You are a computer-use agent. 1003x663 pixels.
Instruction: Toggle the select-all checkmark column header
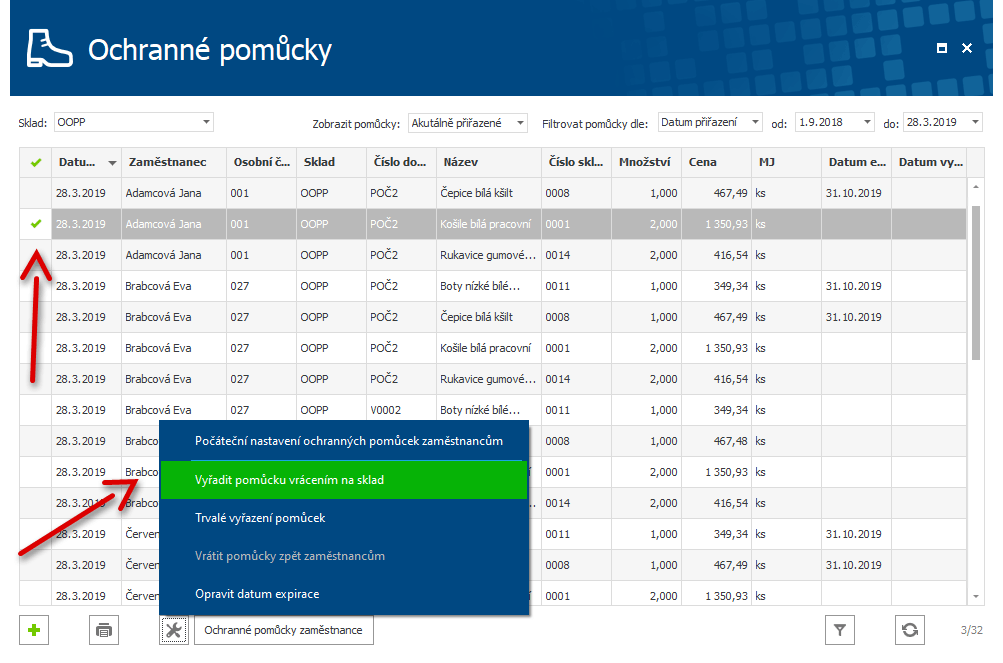click(x=36, y=163)
